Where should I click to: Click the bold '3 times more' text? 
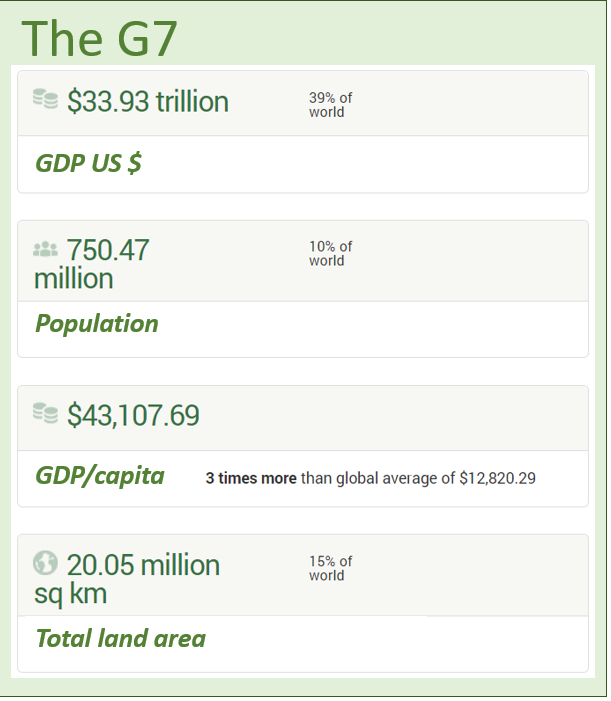click(x=251, y=478)
